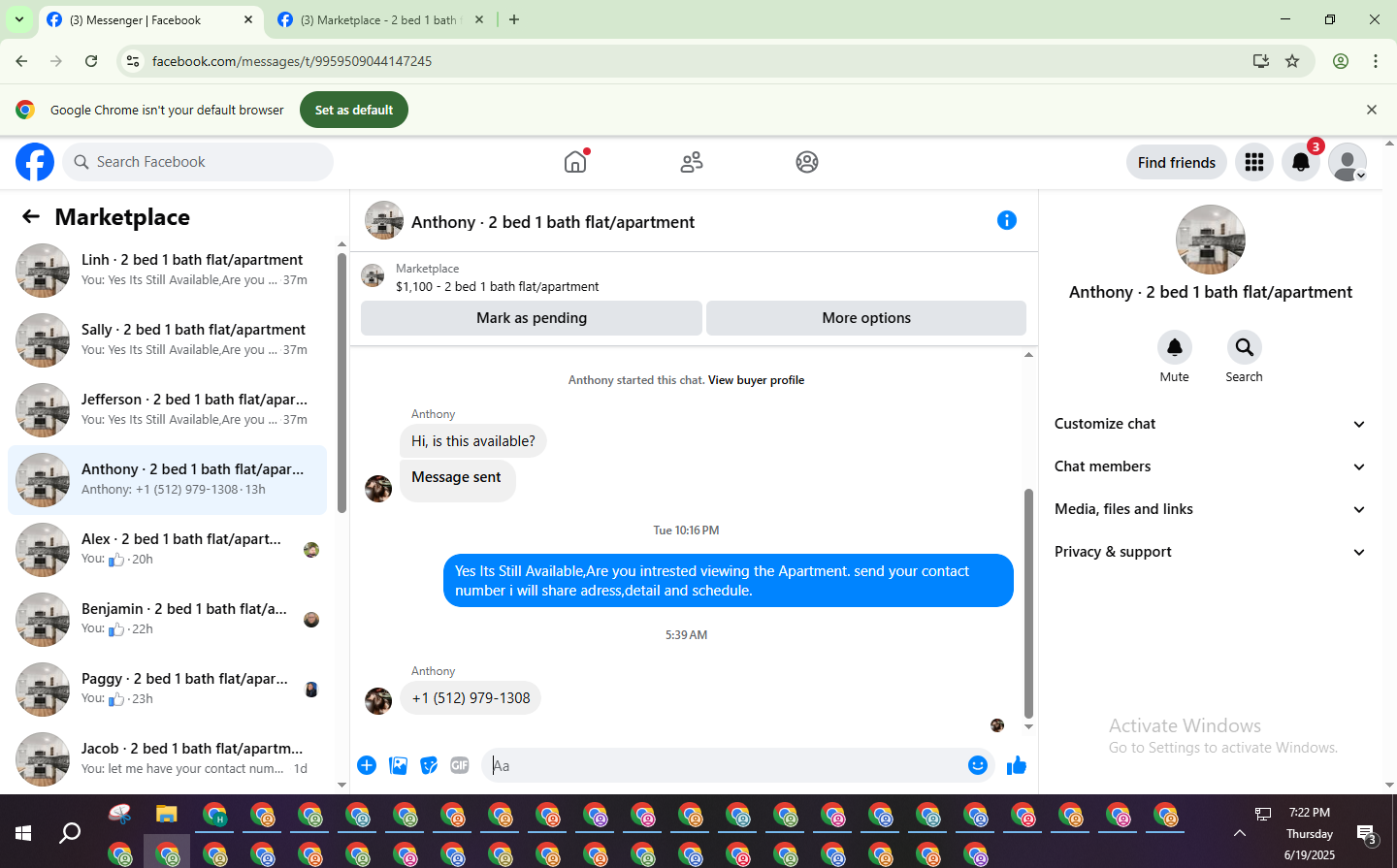Open the Groups icon in top navigation
This screenshot has height=868, width=1397.
(x=807, y=162)
